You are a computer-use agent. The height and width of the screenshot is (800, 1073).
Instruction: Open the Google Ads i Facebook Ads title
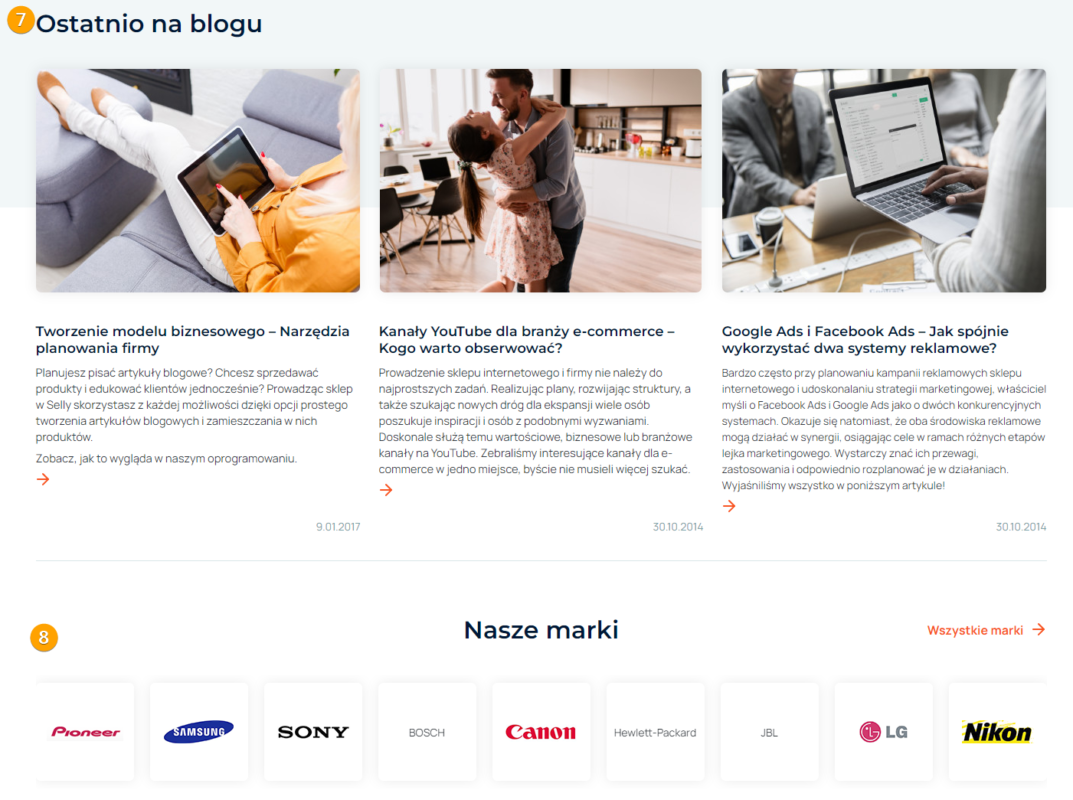point(865,339)
